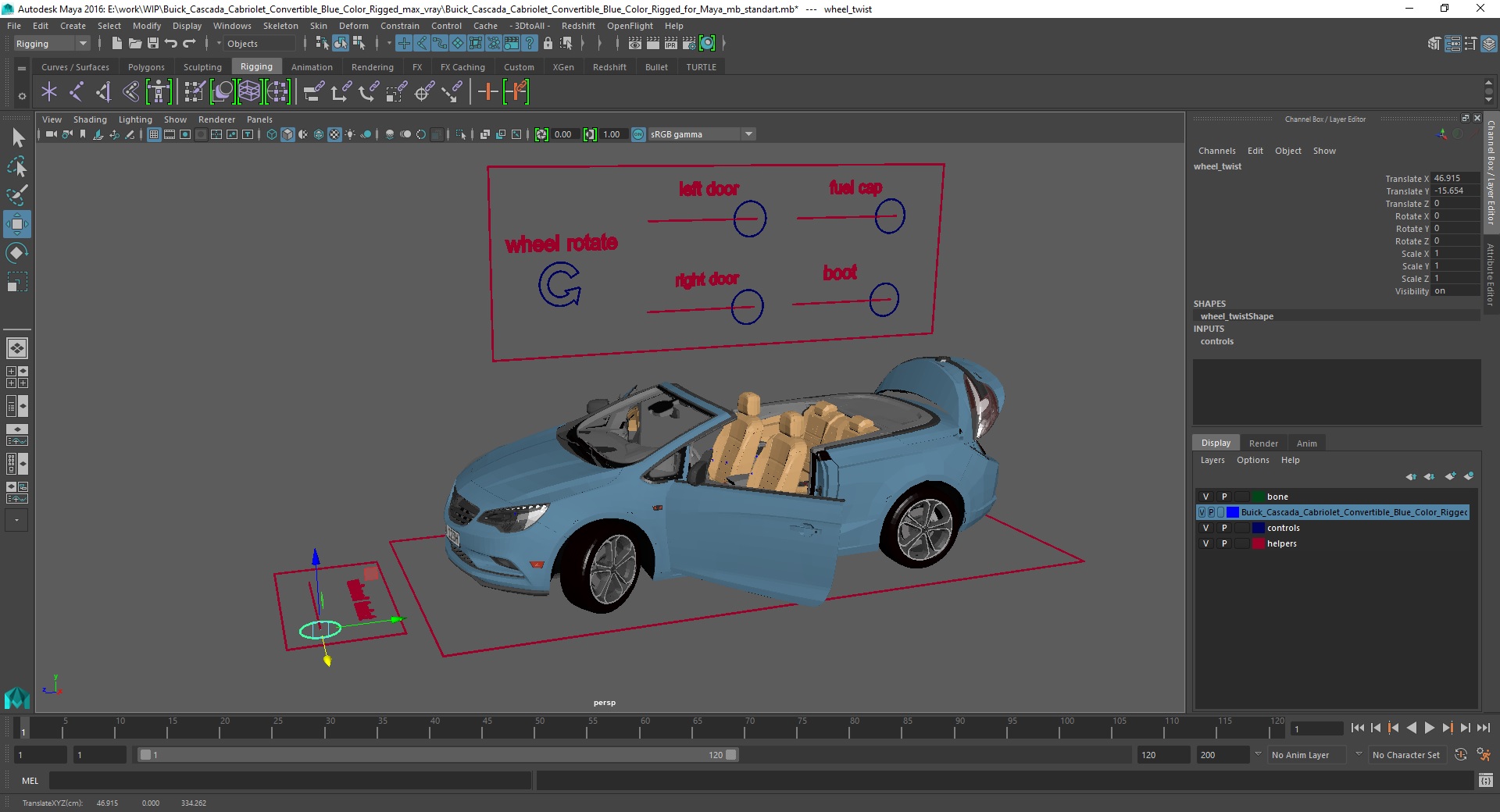Select the arrow Select tool
The height and width of the screenshot is (812, 1500).
coord(17,138)
